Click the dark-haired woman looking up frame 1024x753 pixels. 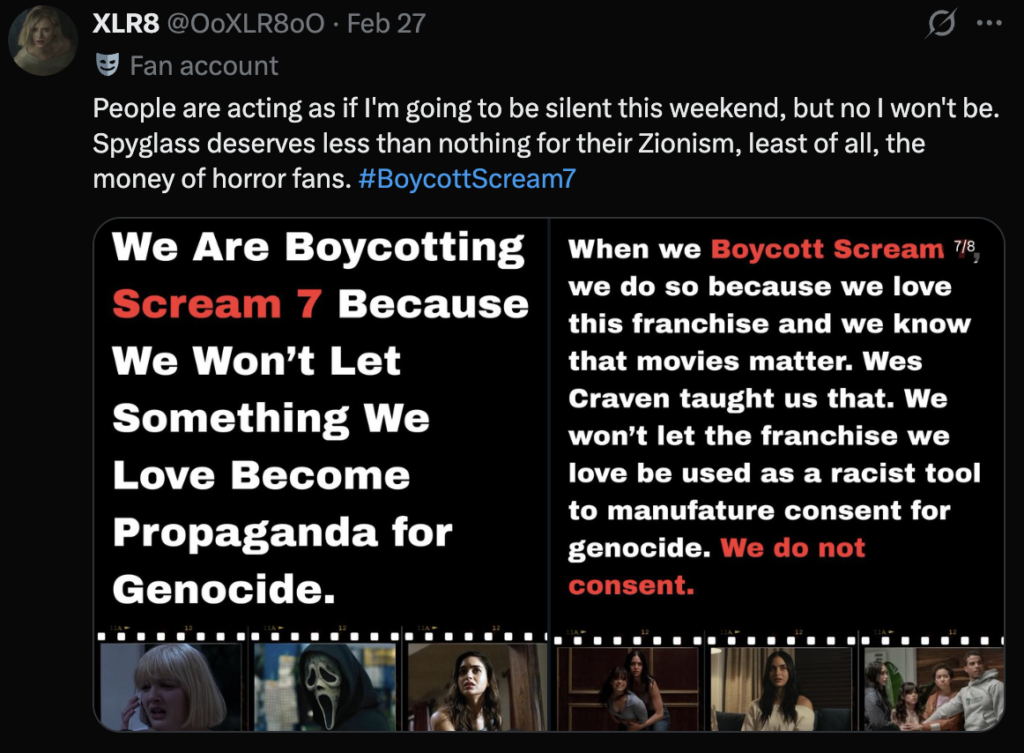point(477,687)
